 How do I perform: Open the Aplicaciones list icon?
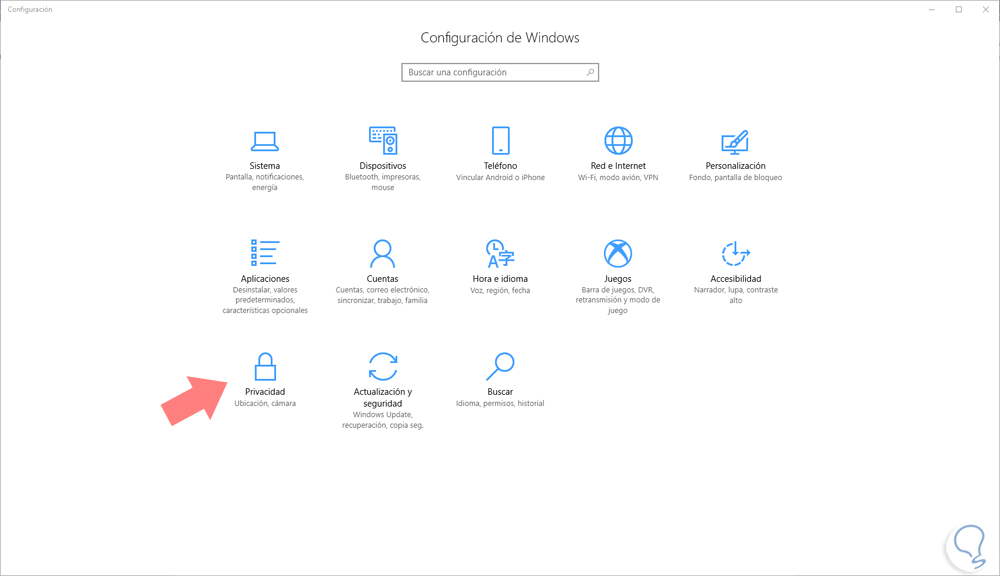pos(265,253)
